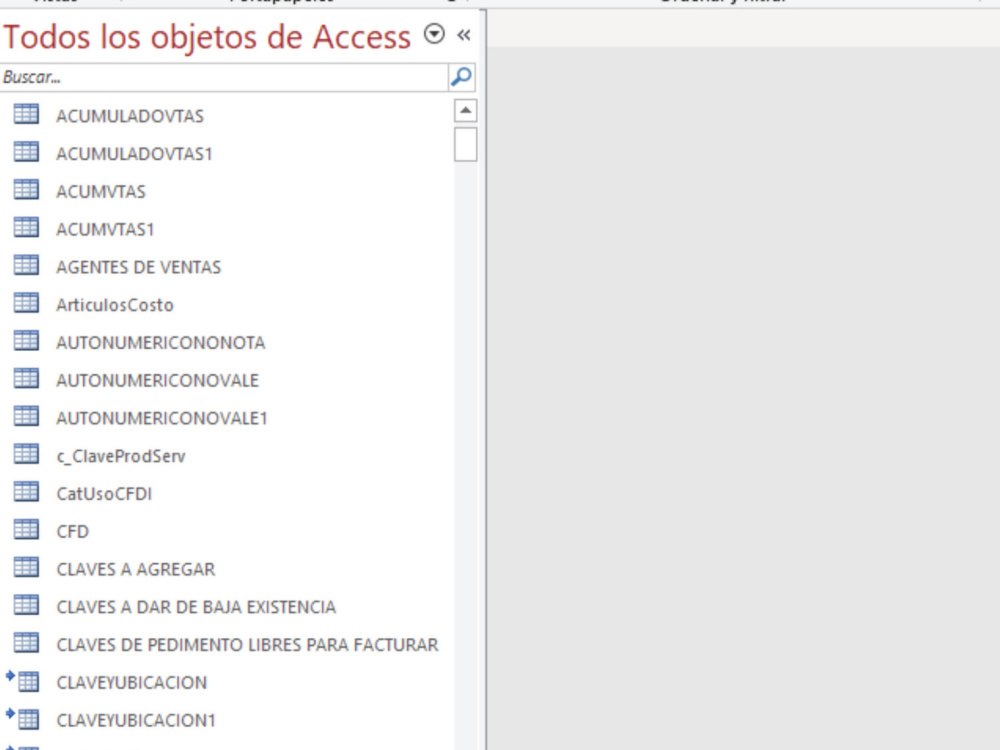This screenshot has width=1000, height=750.
Task: Select the CFD table name
Action: tap(72, 531)
